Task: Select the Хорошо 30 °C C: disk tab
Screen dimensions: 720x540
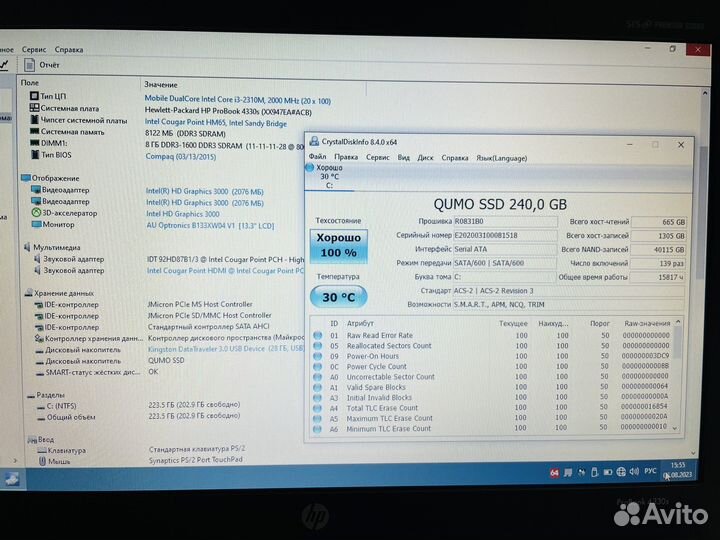Action: [329, 176]
